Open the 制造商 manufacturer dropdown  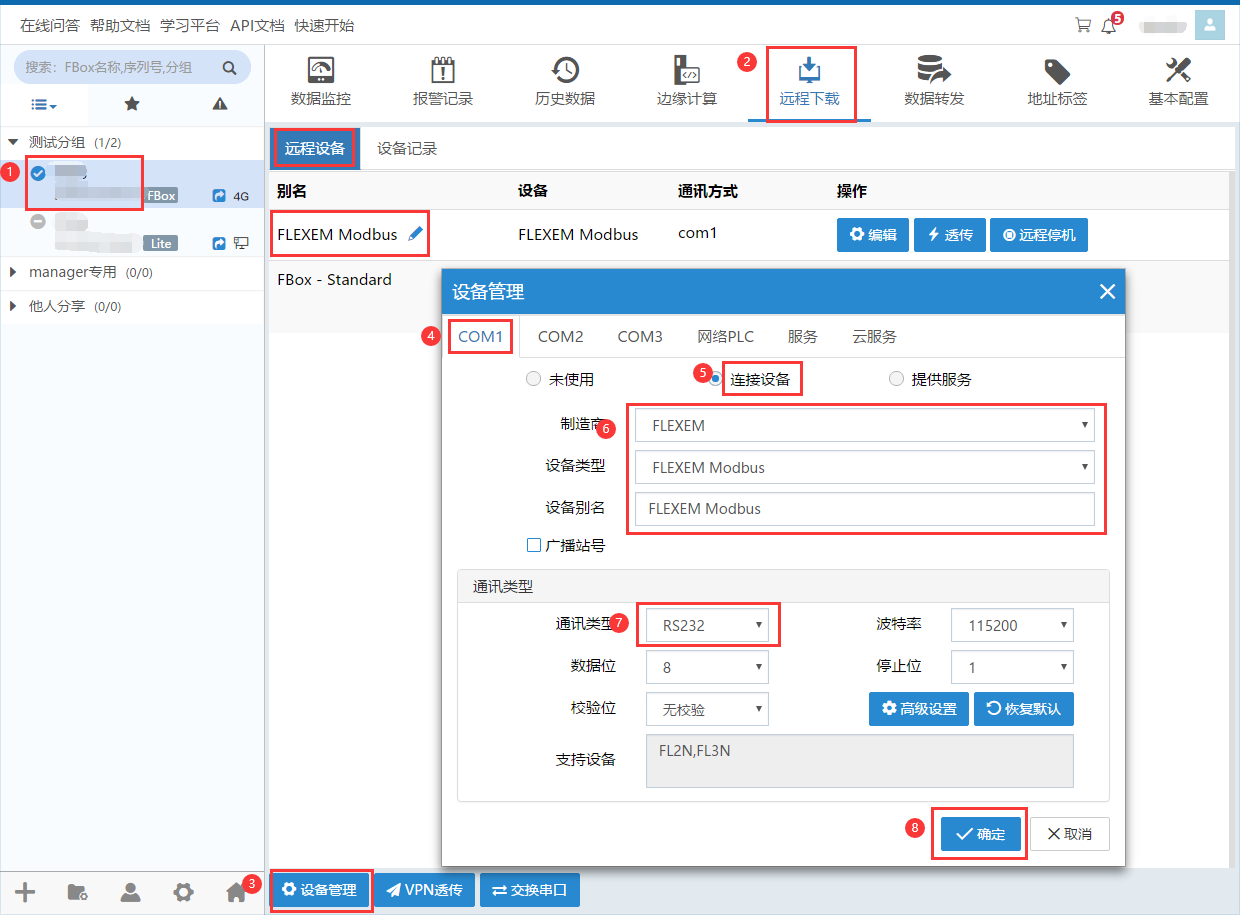864,425
